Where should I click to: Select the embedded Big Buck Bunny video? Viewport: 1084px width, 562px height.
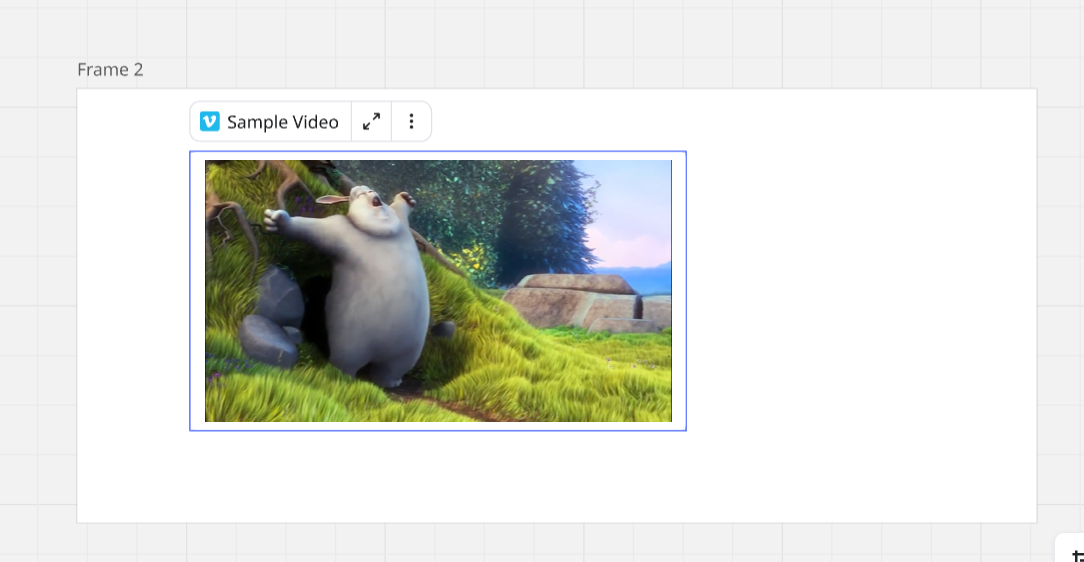(x=438, y=291)
